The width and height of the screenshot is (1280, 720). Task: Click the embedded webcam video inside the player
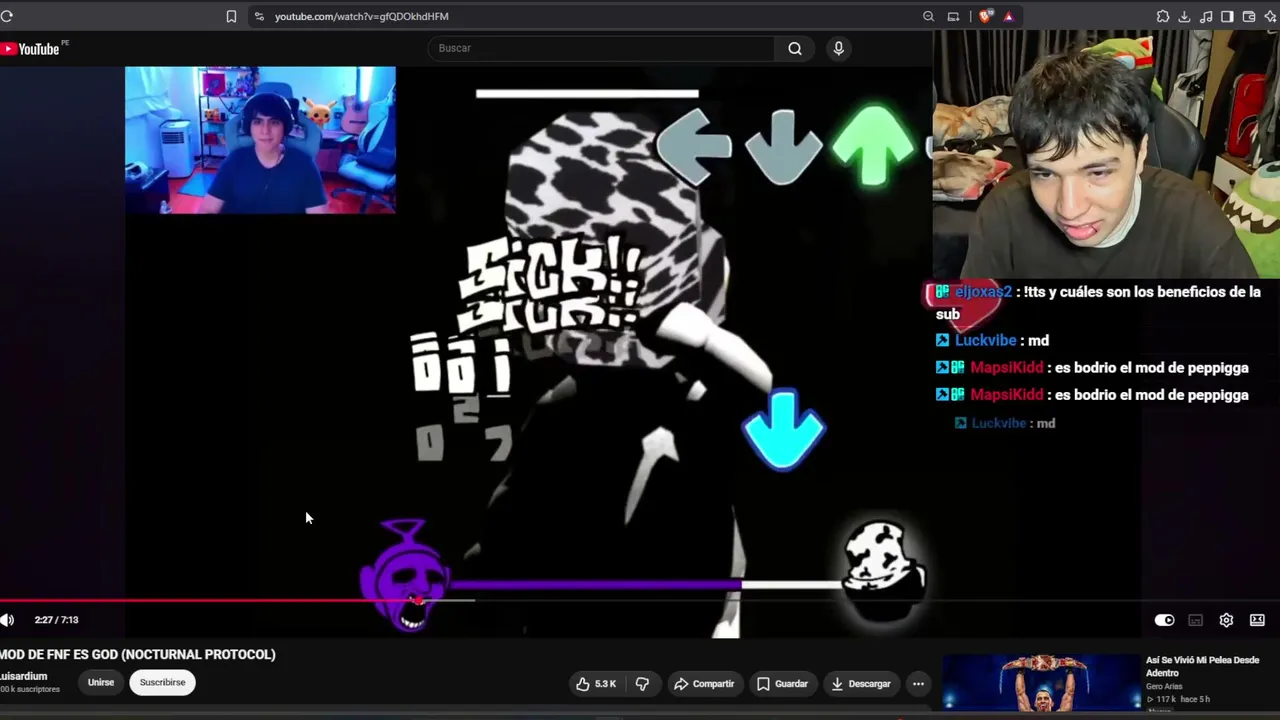[260, 140]
